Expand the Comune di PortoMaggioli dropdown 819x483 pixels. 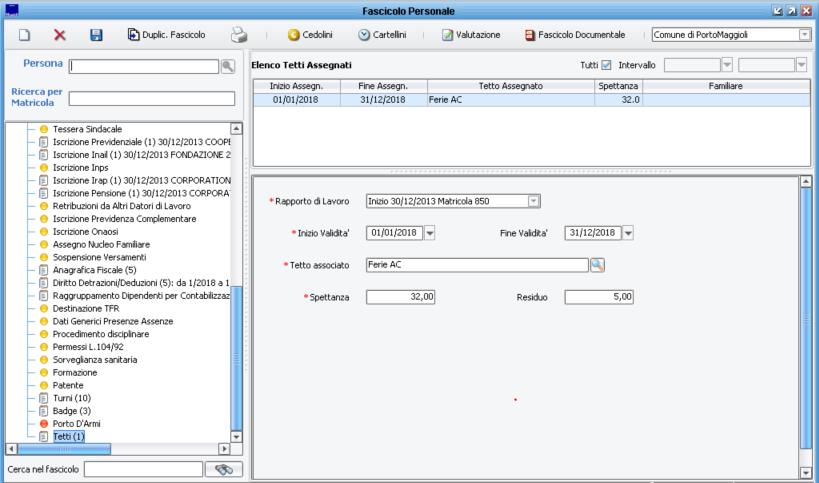805,35
